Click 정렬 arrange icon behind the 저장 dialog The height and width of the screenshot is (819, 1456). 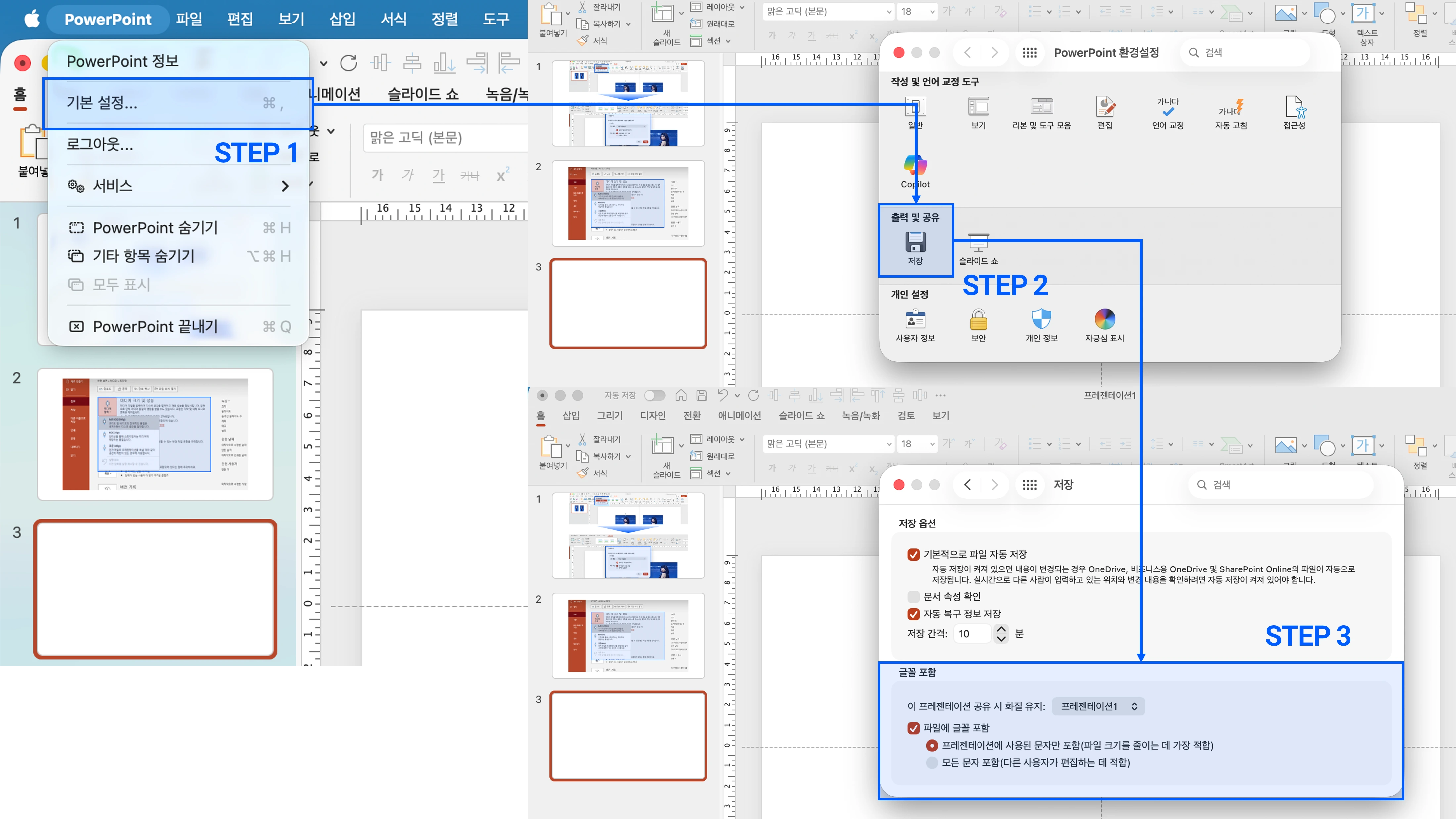pyautogui.click(x=1416, y=445)
